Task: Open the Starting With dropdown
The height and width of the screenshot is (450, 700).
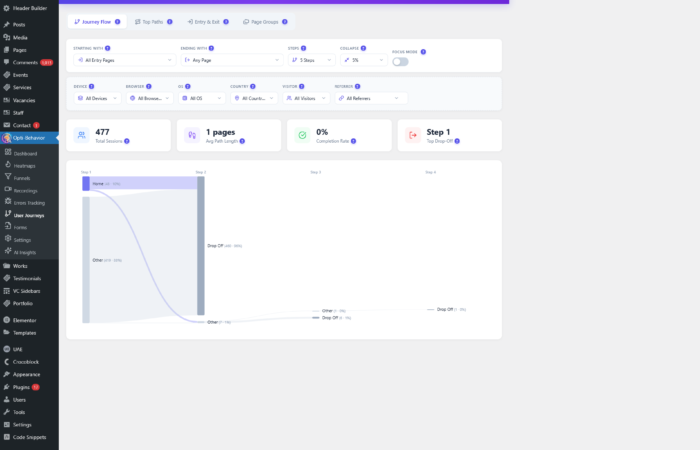Action: (x=125, y=60)
